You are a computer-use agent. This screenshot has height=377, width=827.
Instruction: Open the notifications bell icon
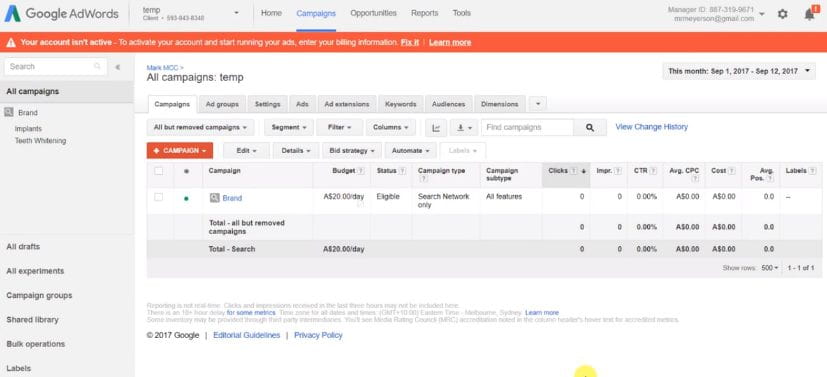(x=810, y=14)
